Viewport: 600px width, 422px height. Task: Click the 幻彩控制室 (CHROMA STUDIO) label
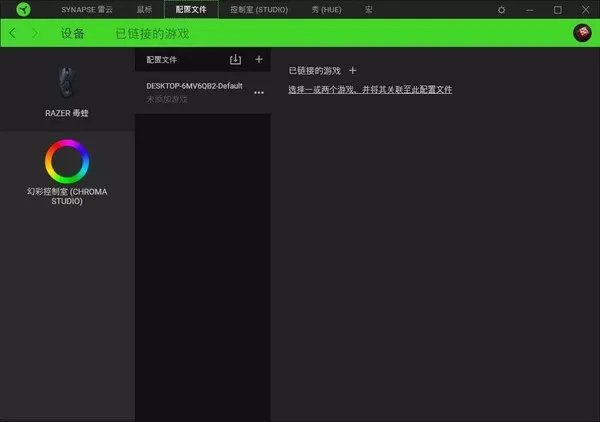pos(67,196)
